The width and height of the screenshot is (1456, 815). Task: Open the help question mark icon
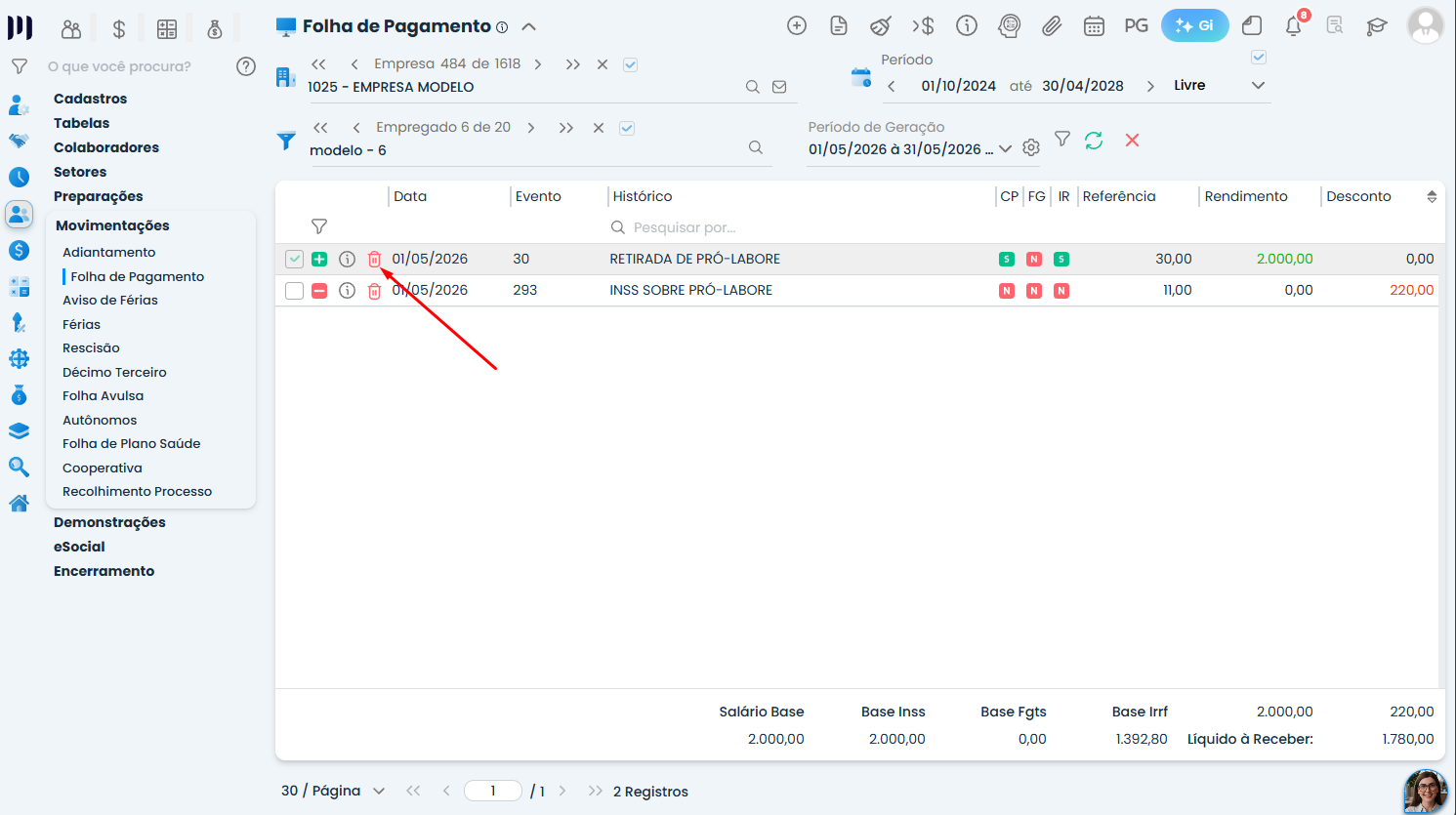click(x=246, y=66)
